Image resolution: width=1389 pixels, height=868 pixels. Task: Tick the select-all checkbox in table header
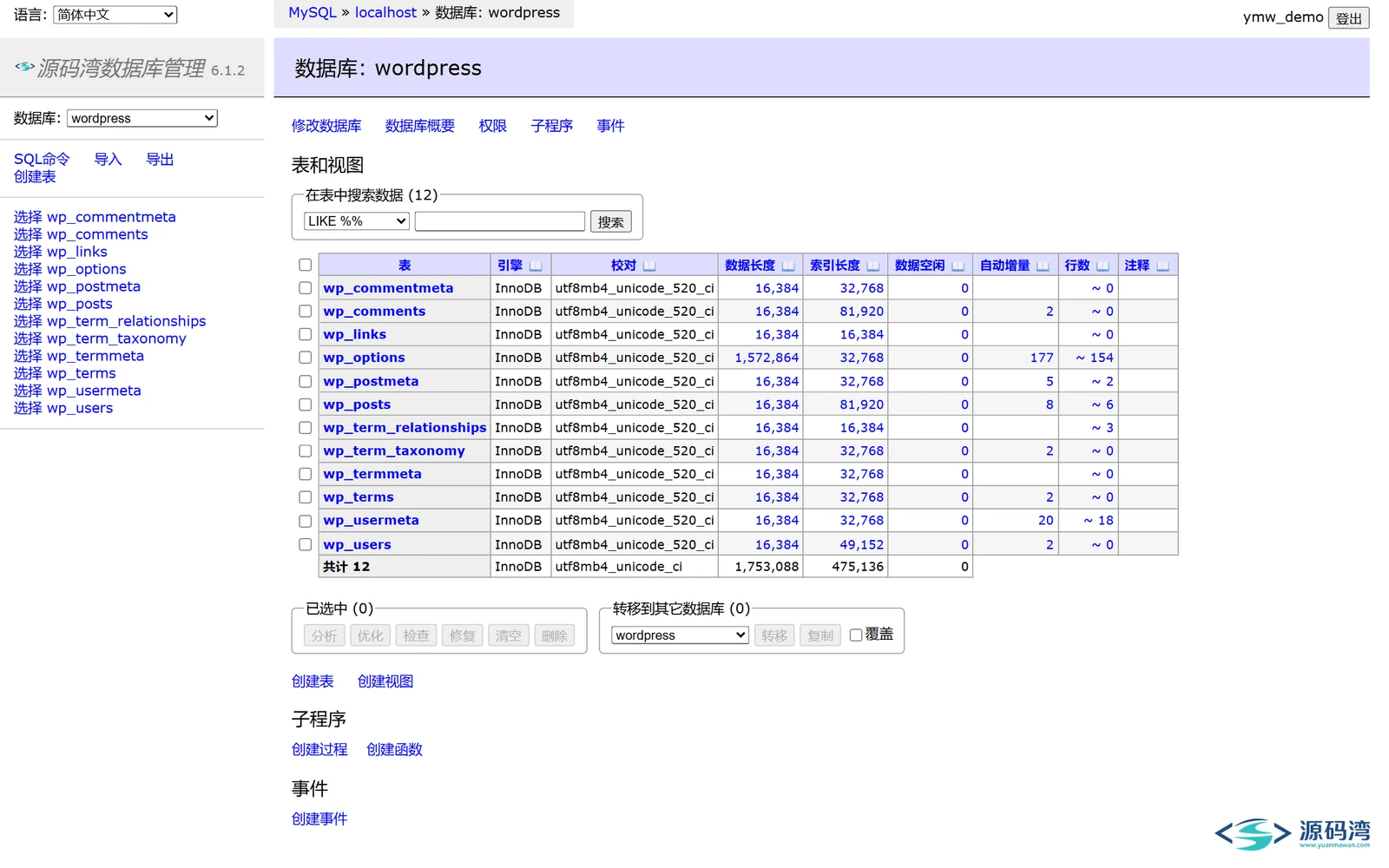[305, 265]
